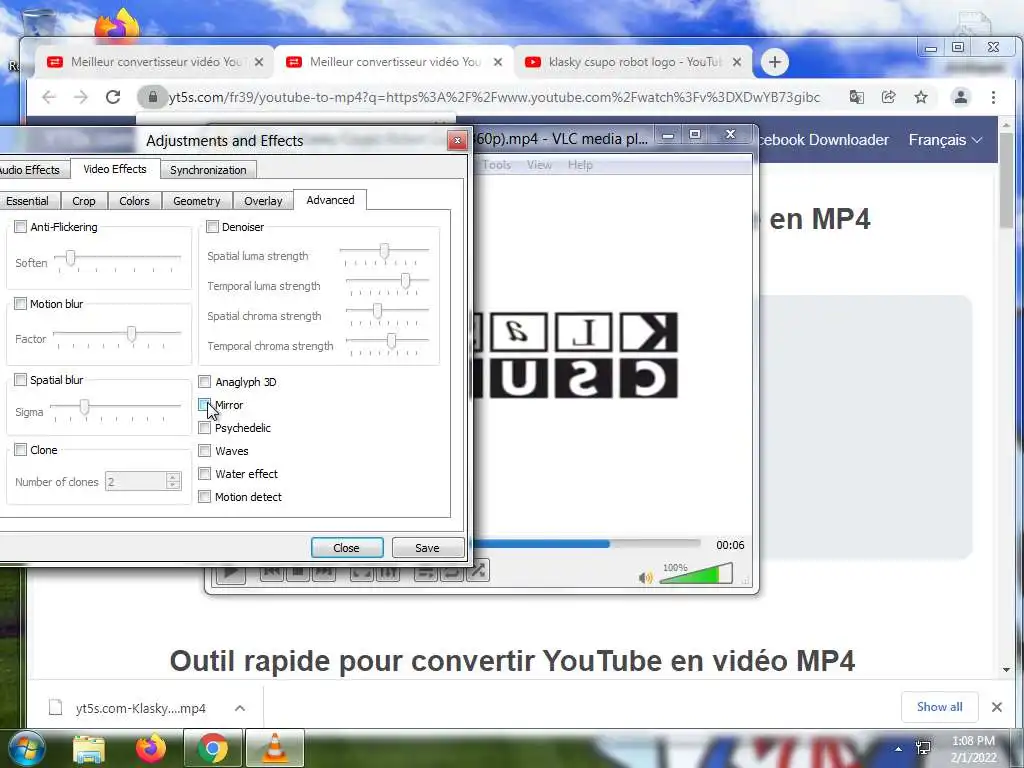Select Advanced tab
The width and height of the screenshot is (1024, 768).
330,200
